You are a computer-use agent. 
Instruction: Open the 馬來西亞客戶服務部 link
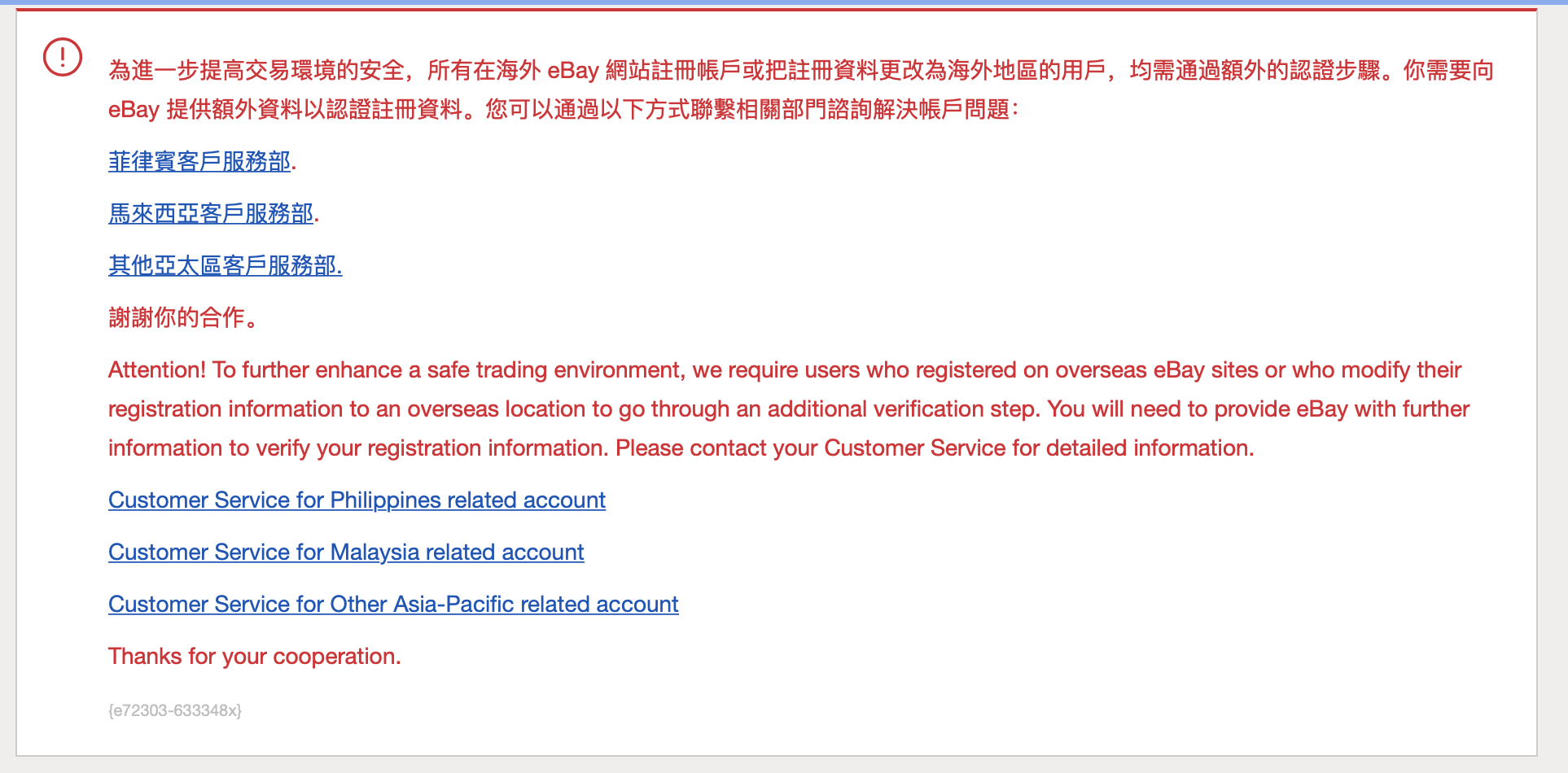pos(211,213)
